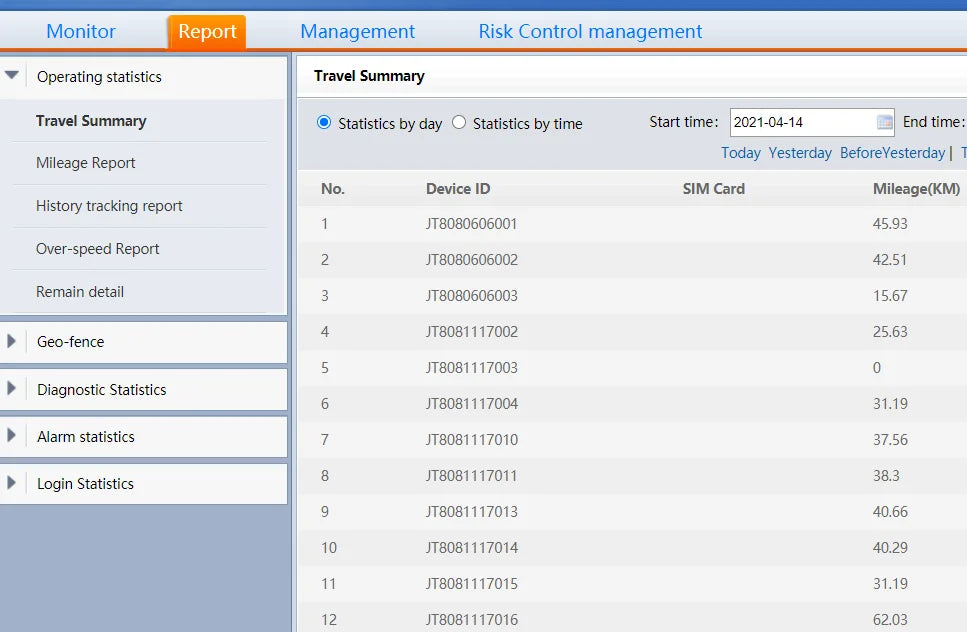Click the Report tab
The width and height of the screenshot is (967, 632).
pyautogui.click(x=207, y=31)
